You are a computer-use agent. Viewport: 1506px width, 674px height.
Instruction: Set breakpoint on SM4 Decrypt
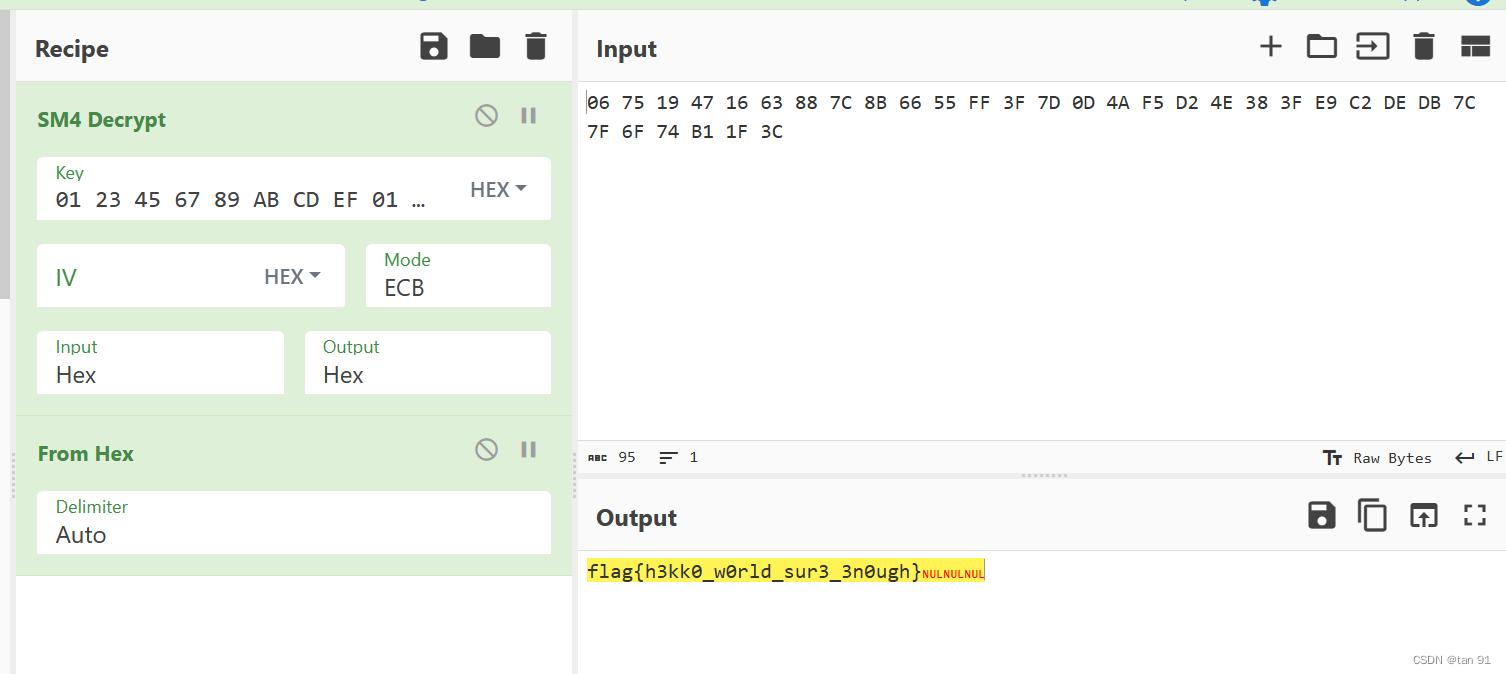click(x=529, y=116)
